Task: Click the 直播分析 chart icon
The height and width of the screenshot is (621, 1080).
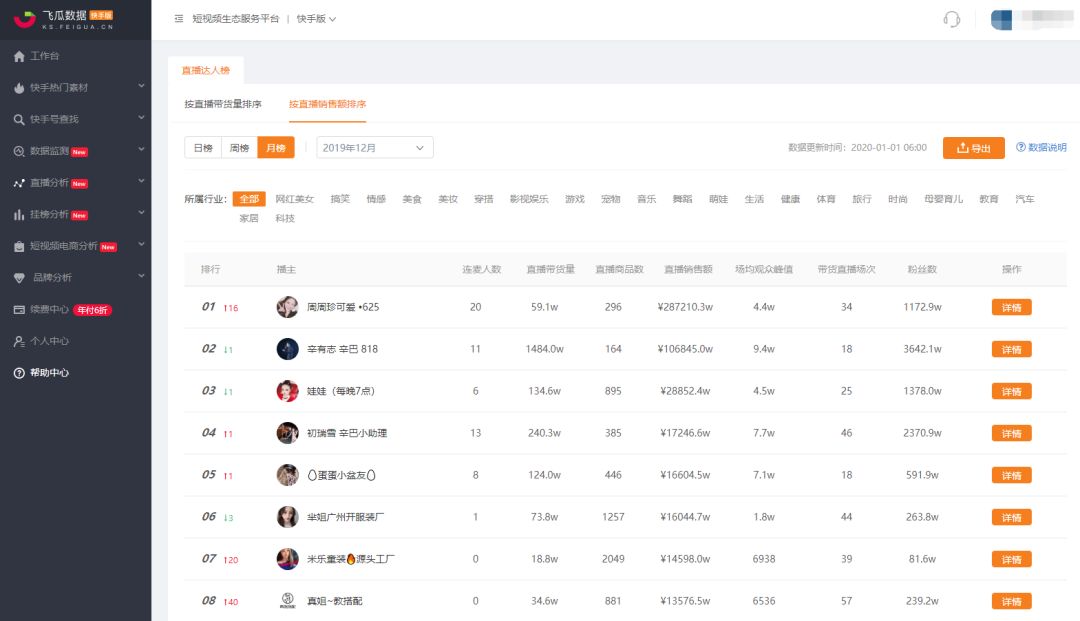Action: coord(19,183)
